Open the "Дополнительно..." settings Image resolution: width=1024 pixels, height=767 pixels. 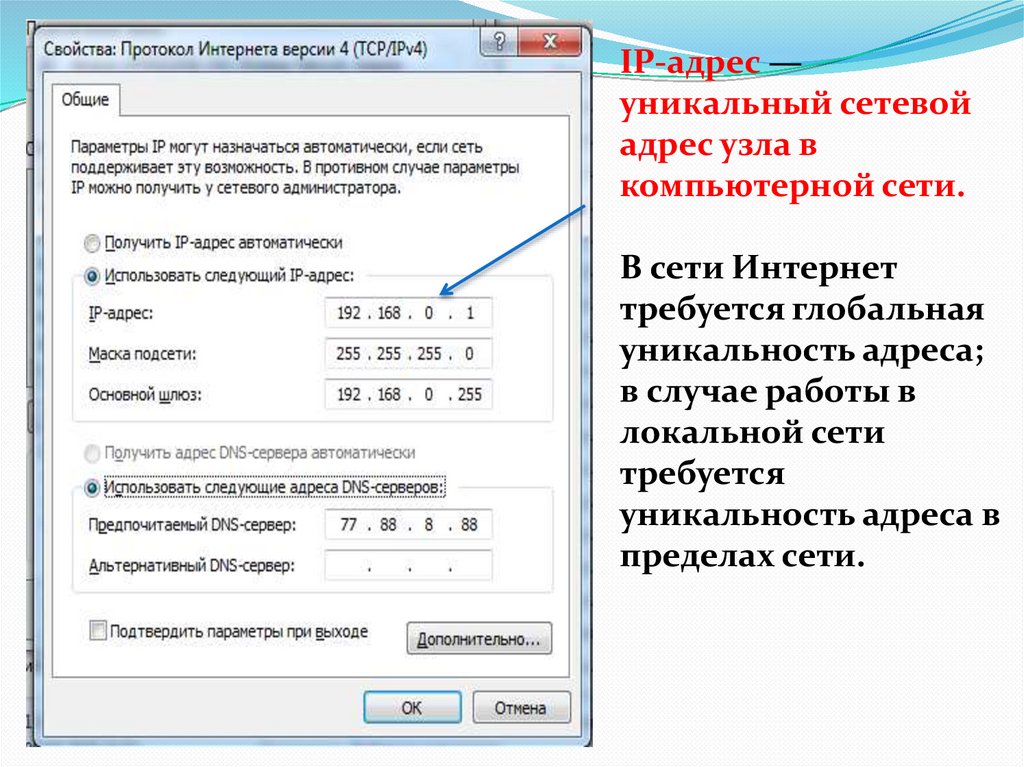[477, 639]
